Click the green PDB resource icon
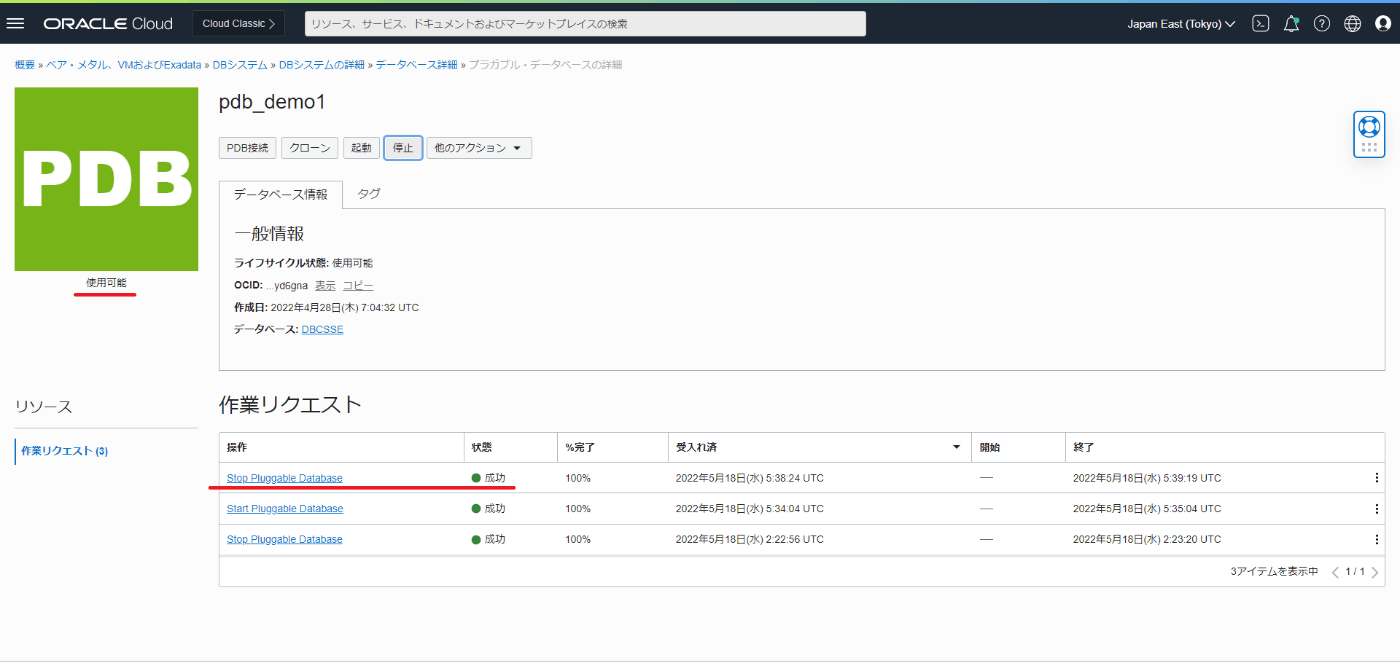 [106, 179]
